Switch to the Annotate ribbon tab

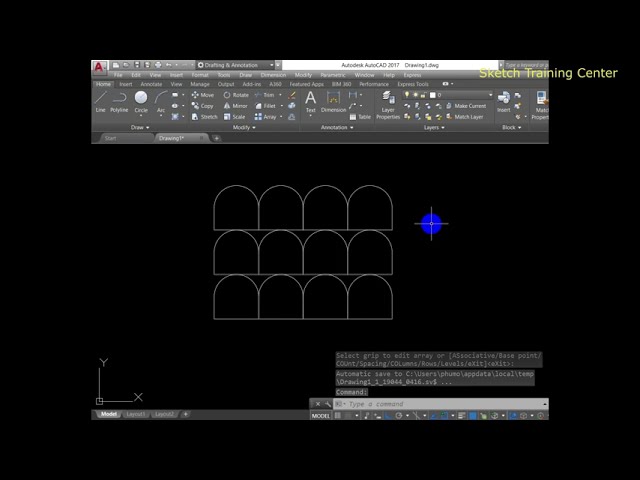pyautogui.click(x=151, y=84)
